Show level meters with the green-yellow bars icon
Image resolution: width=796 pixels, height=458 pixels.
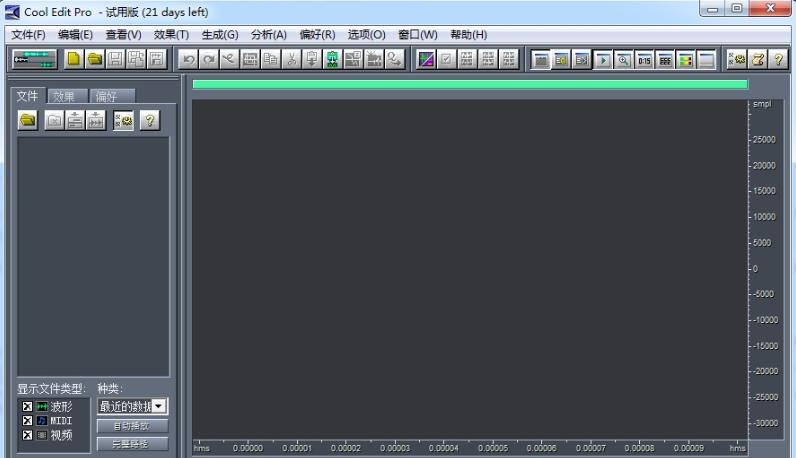[685, 60]
